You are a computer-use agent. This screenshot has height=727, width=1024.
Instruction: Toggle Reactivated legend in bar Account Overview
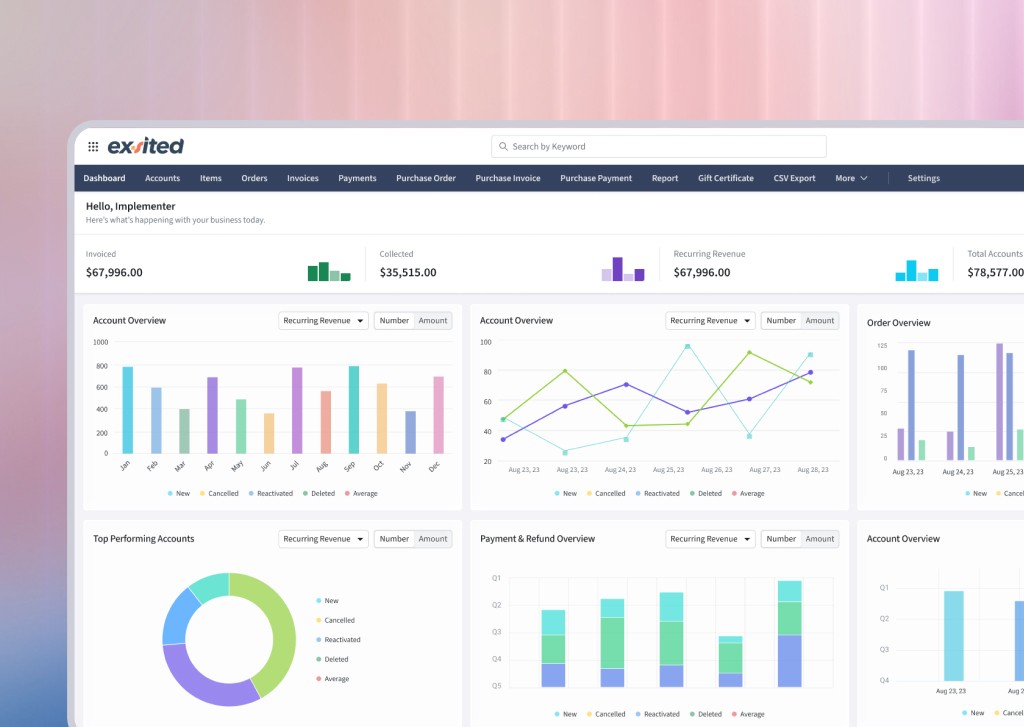click(x=270, y=493)
